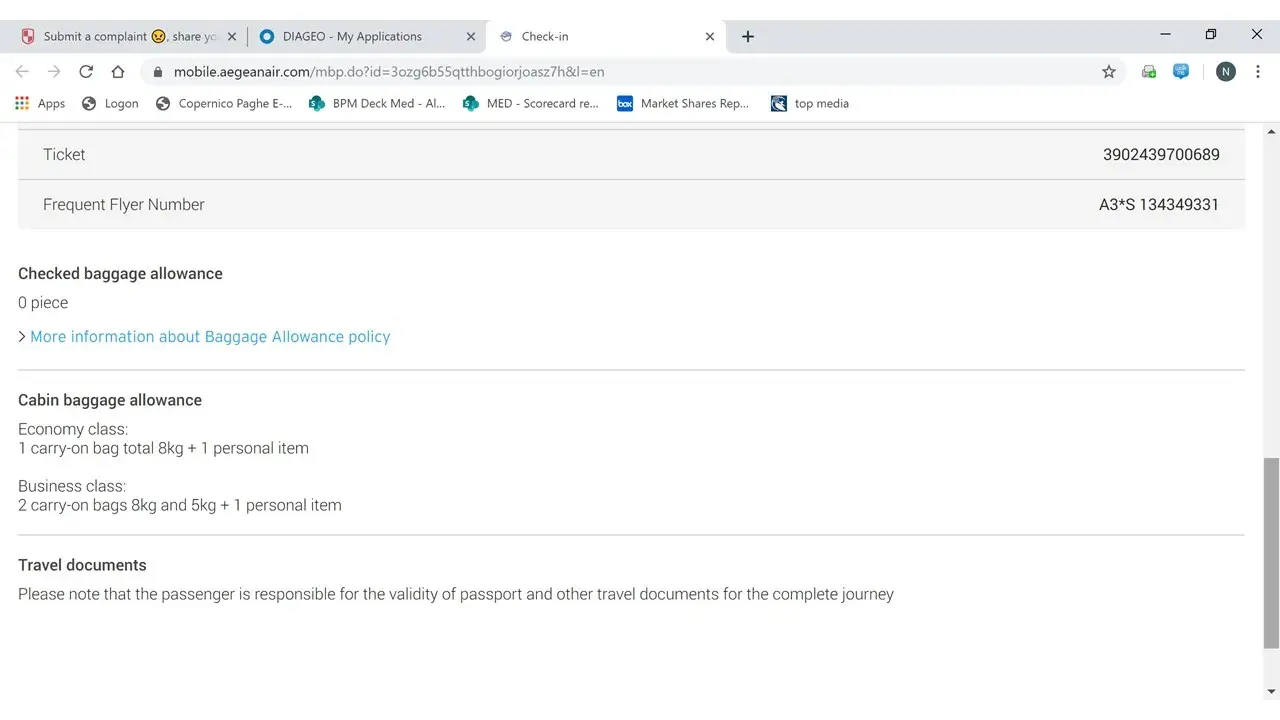This screenshot has height=720, width=1280.
Task: Open the top media bookmark
Action: pos(810,103)
